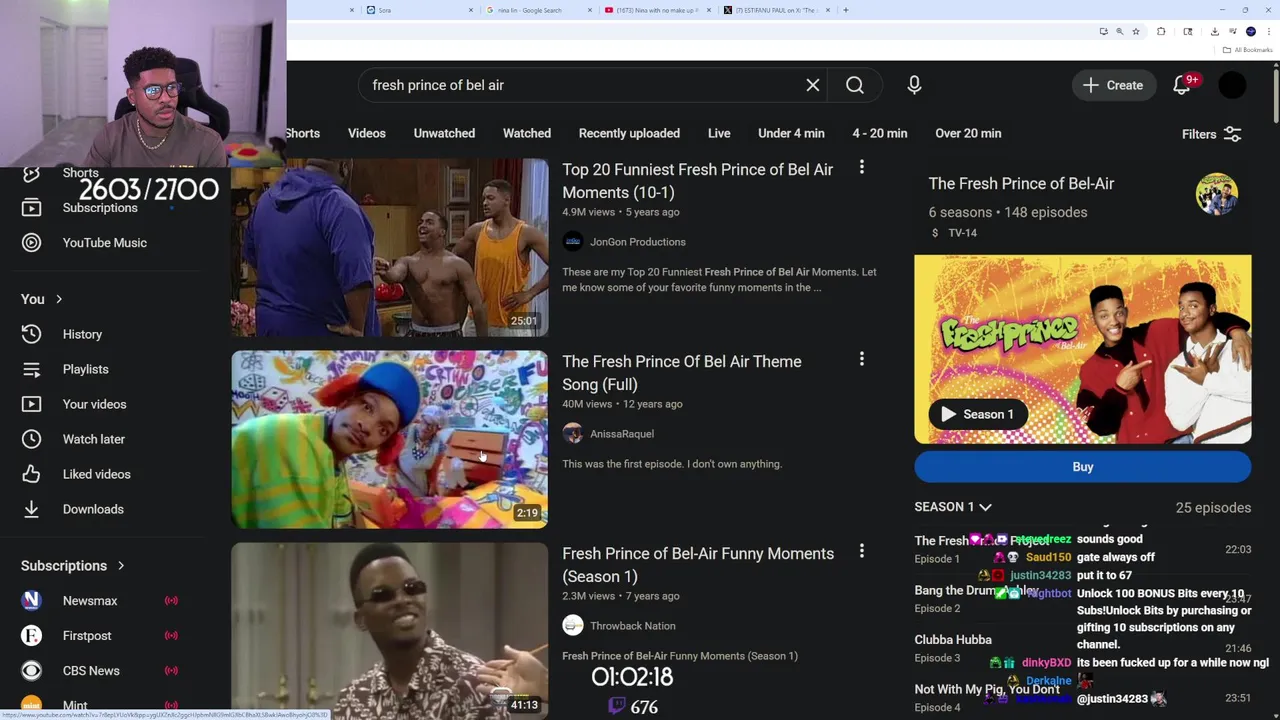The width and height of the screenshot is (1280, 720).
Task: Open more options for Theme Song video
Action: [x=861, y=360]
